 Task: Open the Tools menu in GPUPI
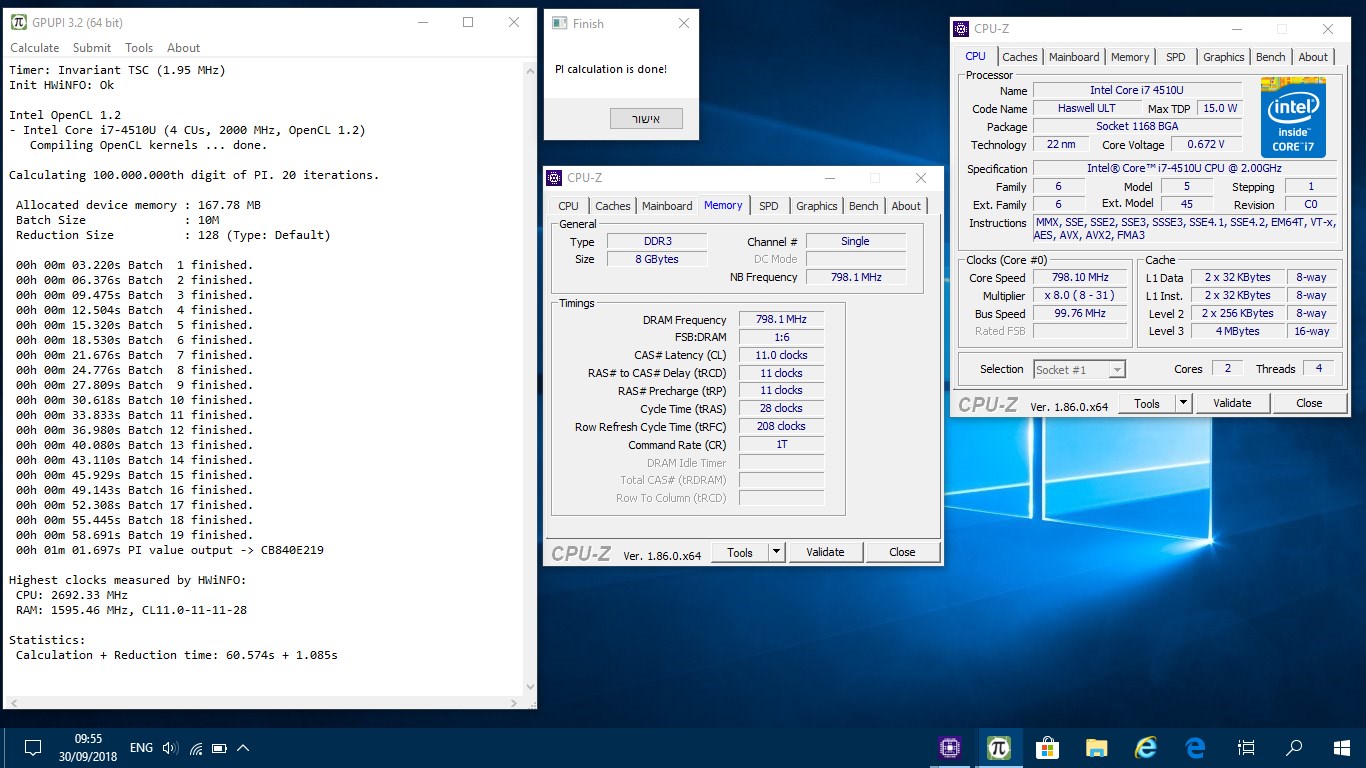coord(139,48)
